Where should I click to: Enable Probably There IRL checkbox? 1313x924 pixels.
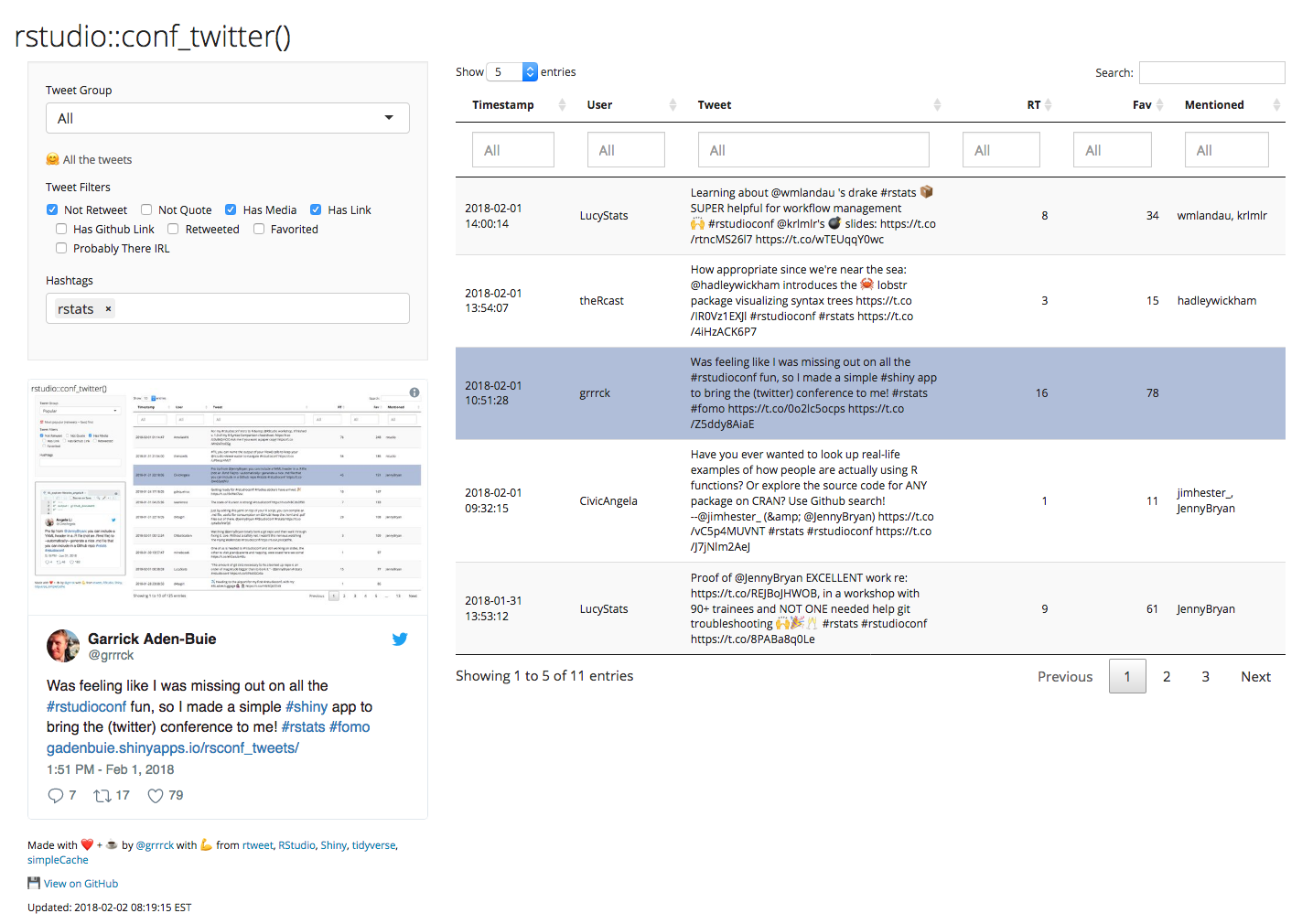(x=61, y=249)
